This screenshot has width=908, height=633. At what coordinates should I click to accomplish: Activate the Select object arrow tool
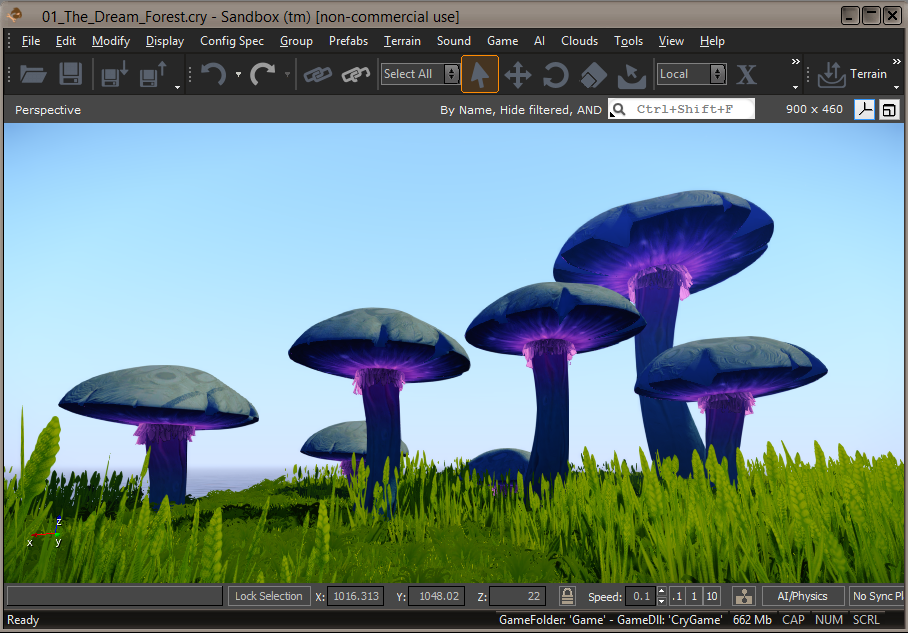pyautogui.click(x=479, y=74)
